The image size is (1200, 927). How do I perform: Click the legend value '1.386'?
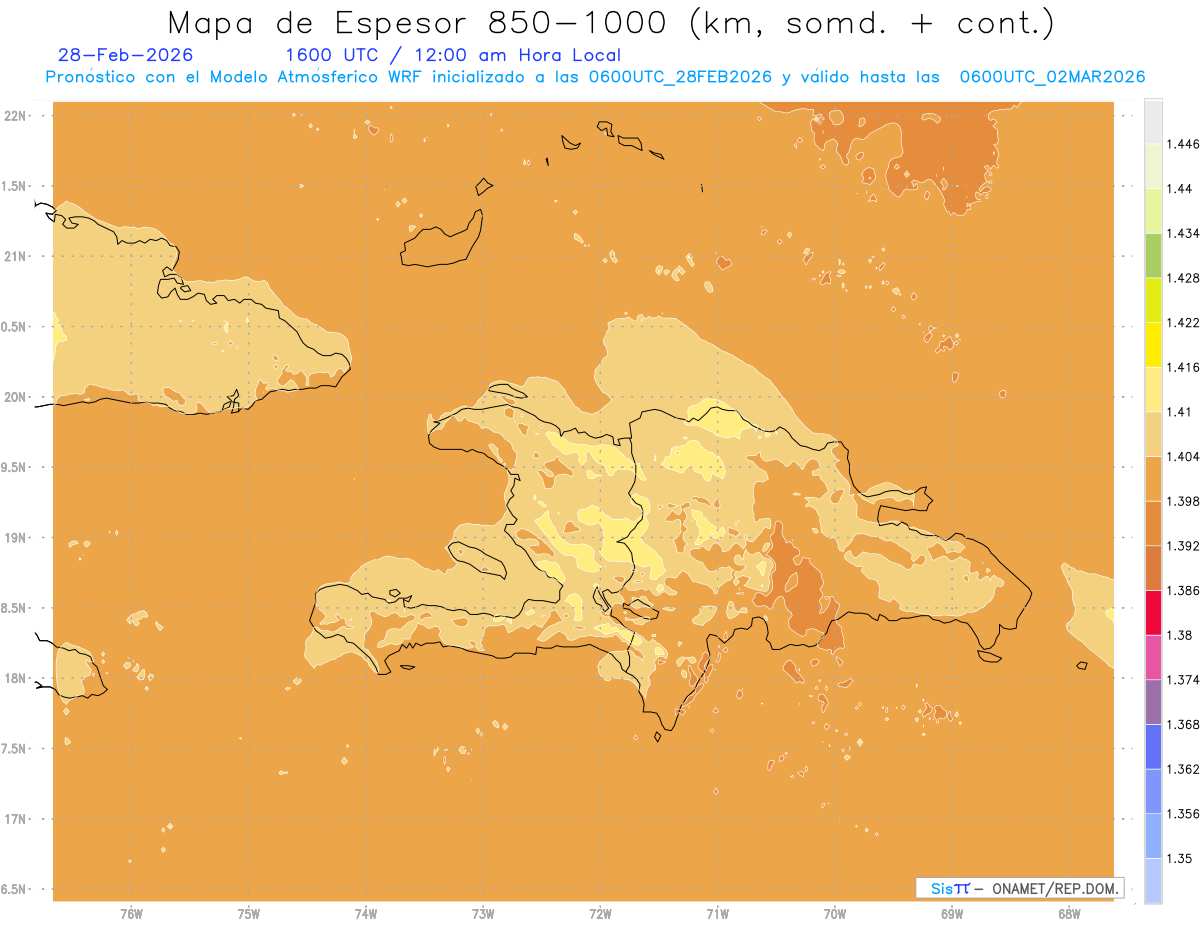point(1183,590)
